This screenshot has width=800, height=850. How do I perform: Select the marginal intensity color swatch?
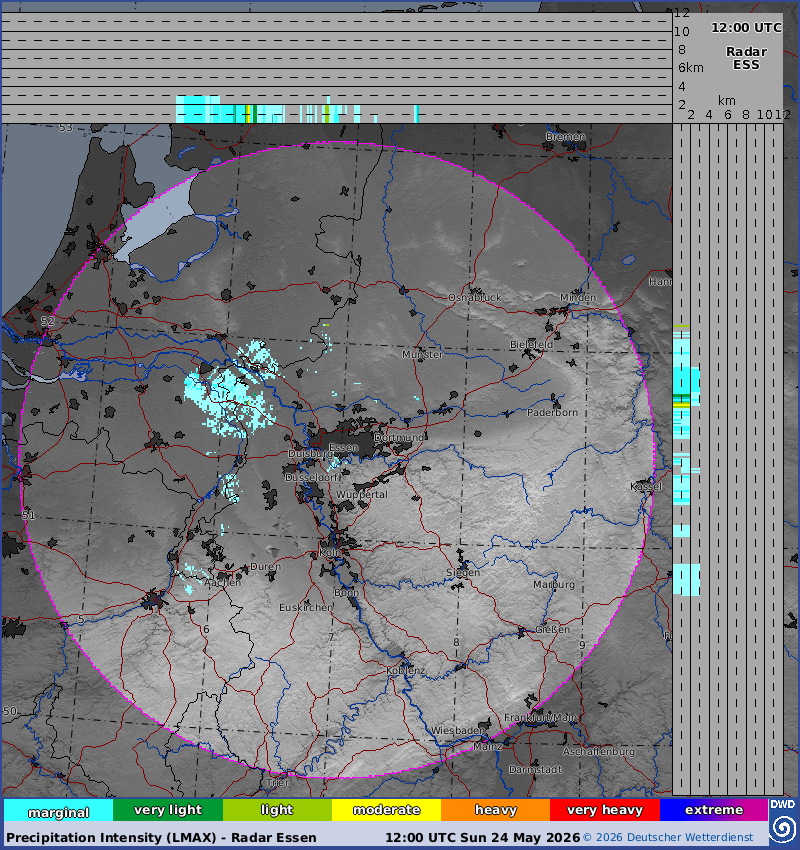tap(59, 810)
